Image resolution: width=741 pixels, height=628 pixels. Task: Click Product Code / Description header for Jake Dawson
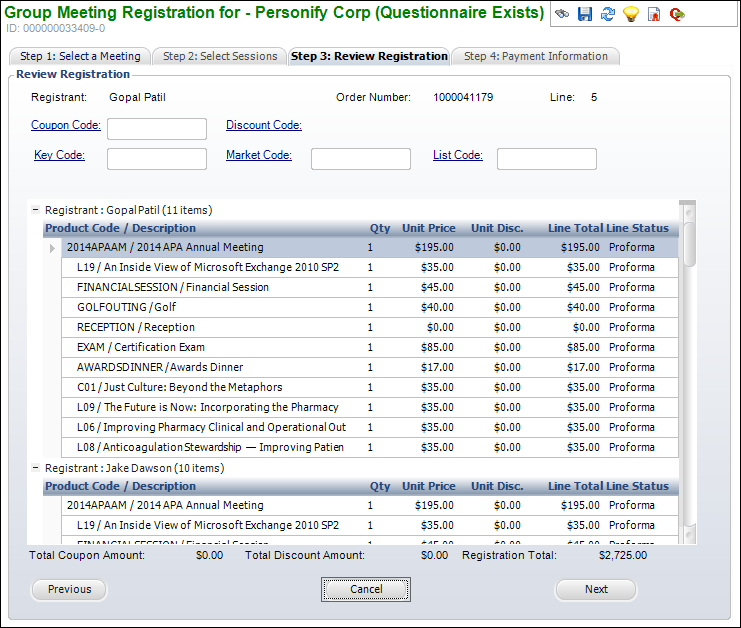120,486
